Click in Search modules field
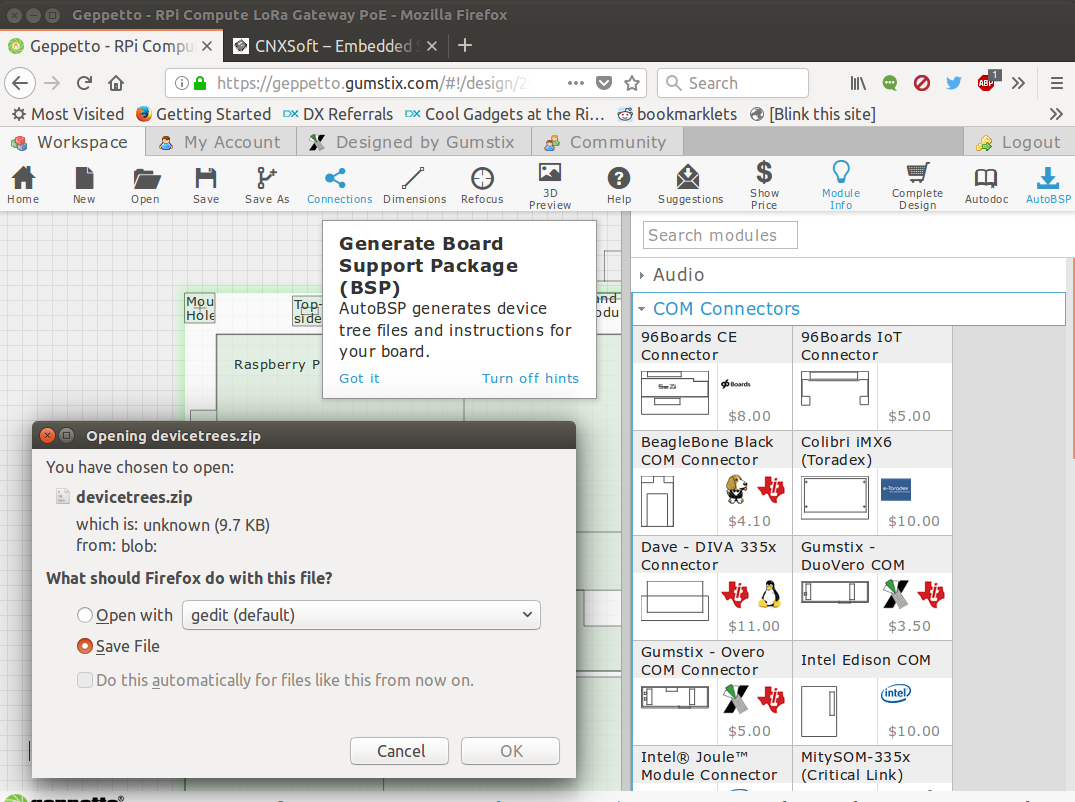The image size is (1075, 802). coord(720,235)
